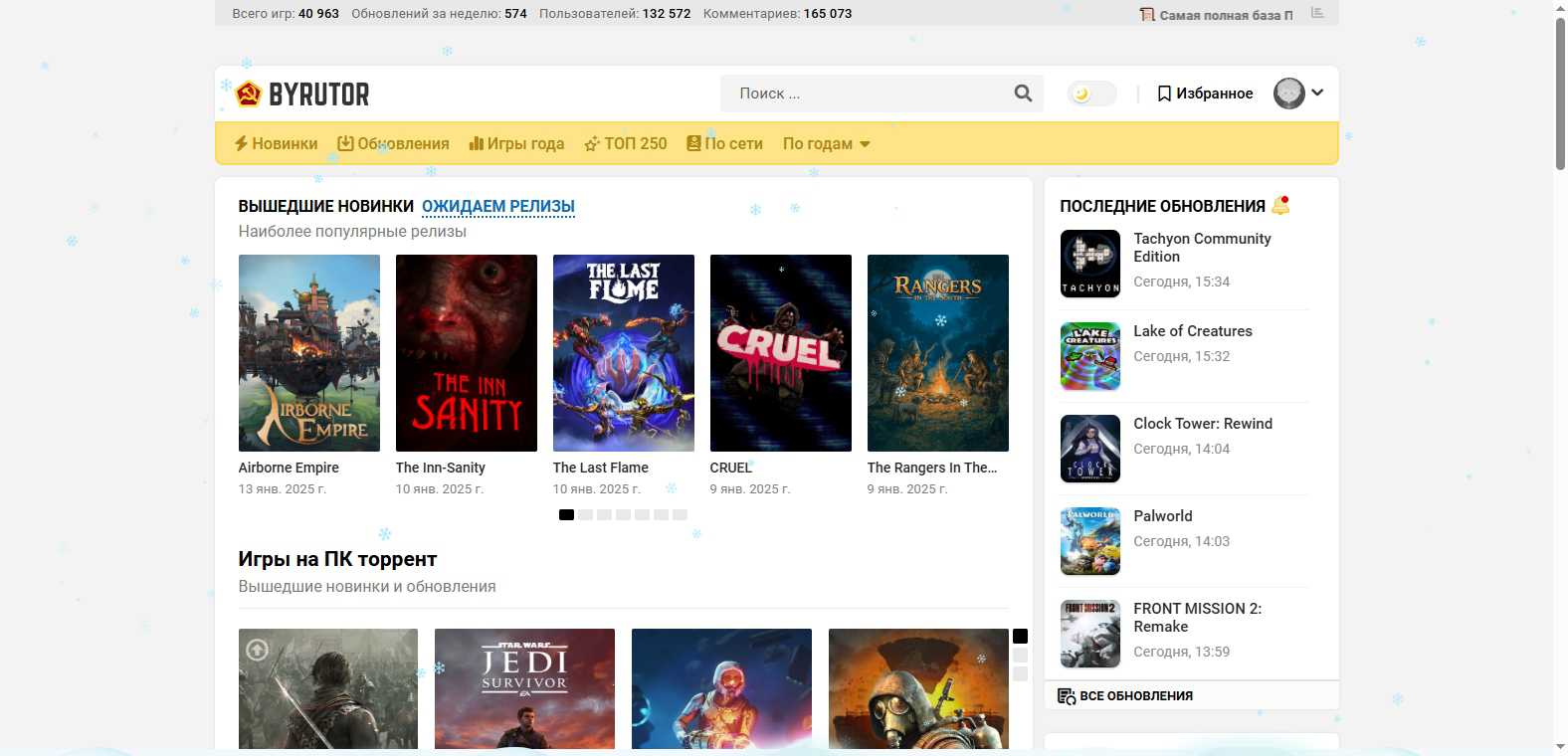The height and width of the screenshot is (756, 1568).
Task: Click the page vertical scrollbar
Action: click(1559, 94)
